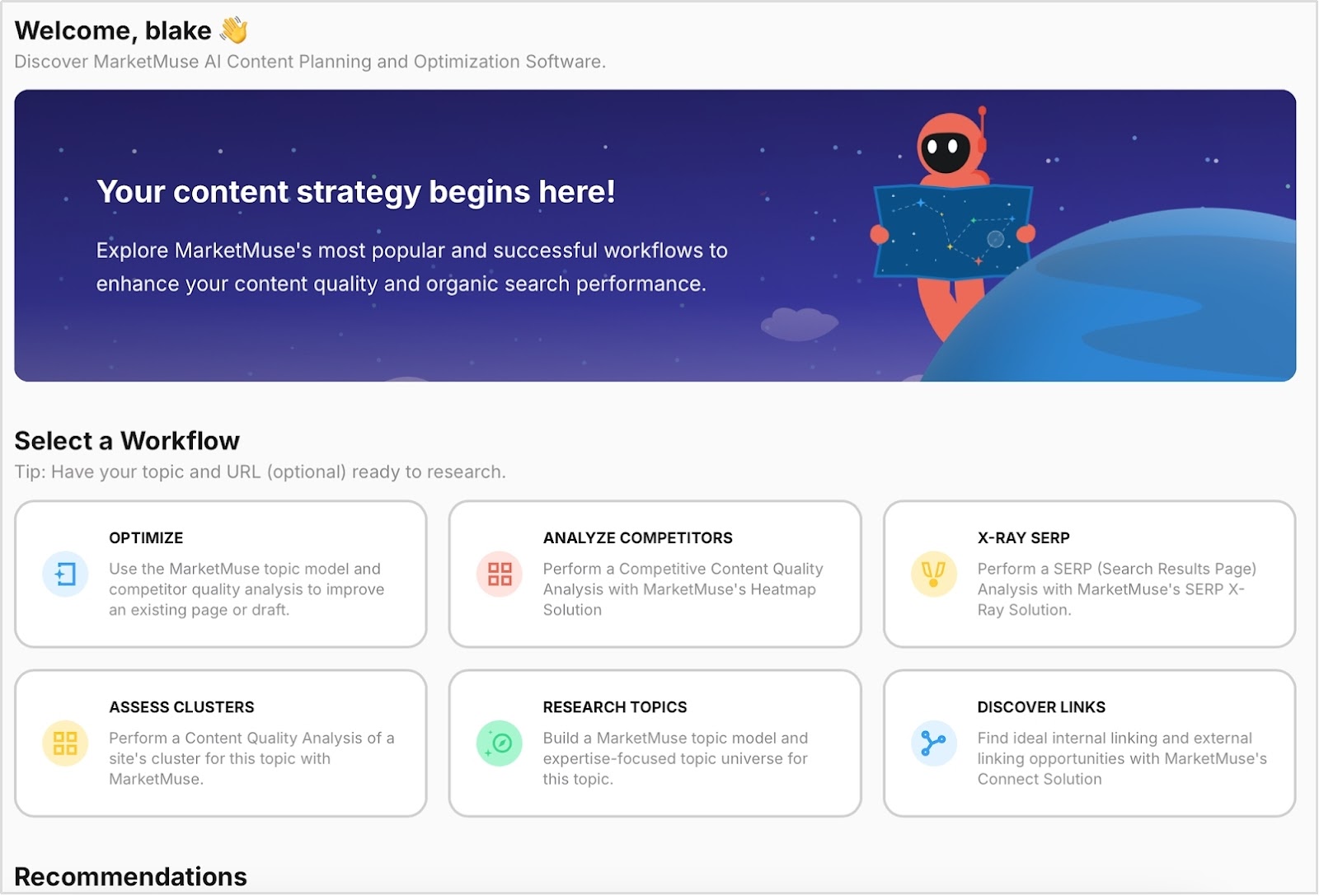Click the 'Recommendations' section heading

(130, 876)
